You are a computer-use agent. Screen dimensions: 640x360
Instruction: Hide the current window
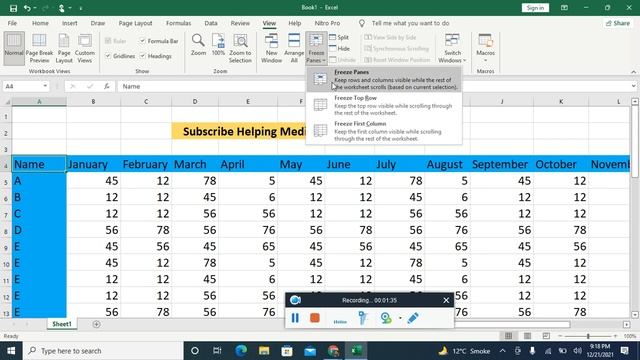tap(340, 49)
